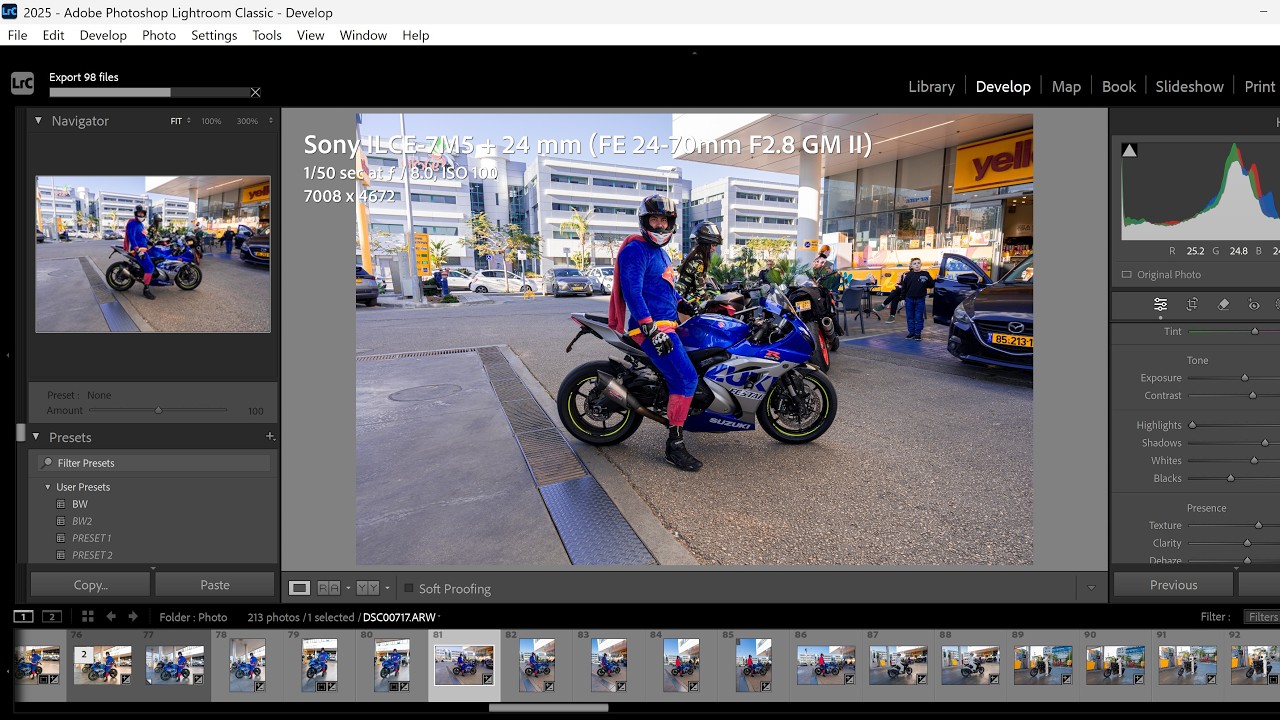The image size is (1280, 720).
Task: Collapse the Navigator panel
Action: [x=38, y=121]
